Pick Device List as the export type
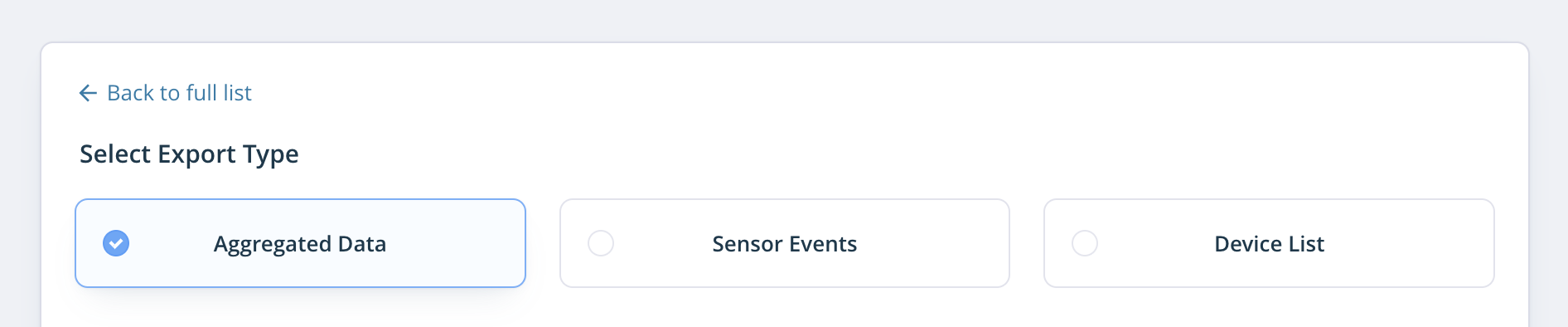 [x=1269, y=243]
